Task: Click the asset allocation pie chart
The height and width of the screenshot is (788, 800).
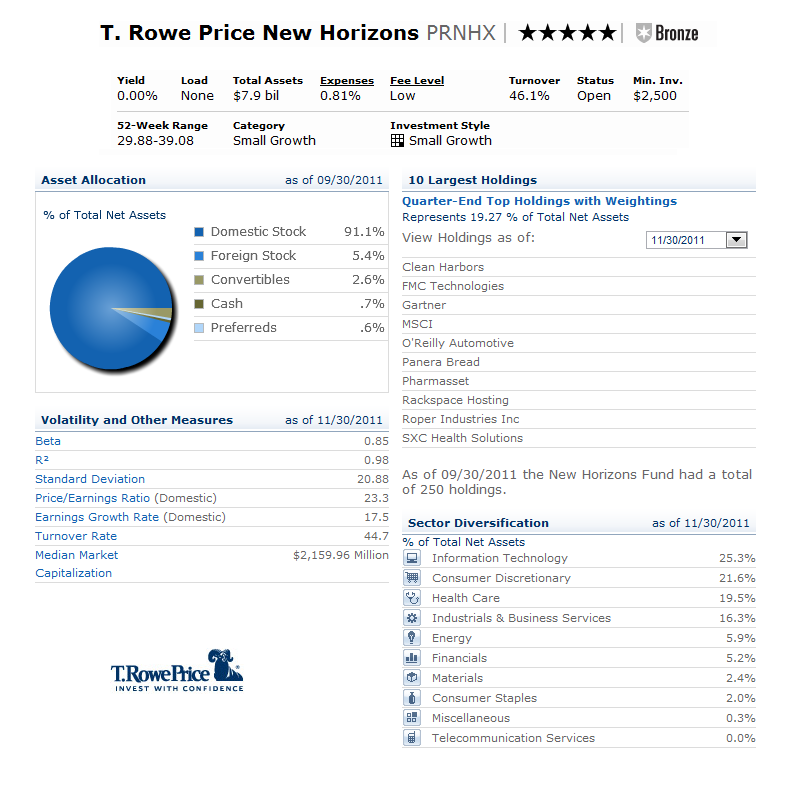Action: point(112,309)
